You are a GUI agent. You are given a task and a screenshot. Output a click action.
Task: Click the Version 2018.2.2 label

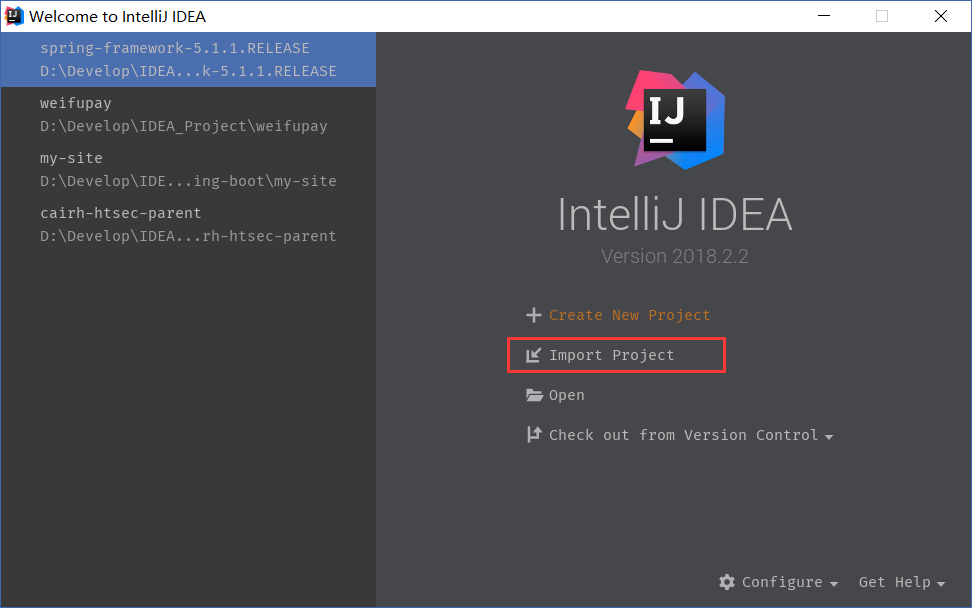coord(675,256)
